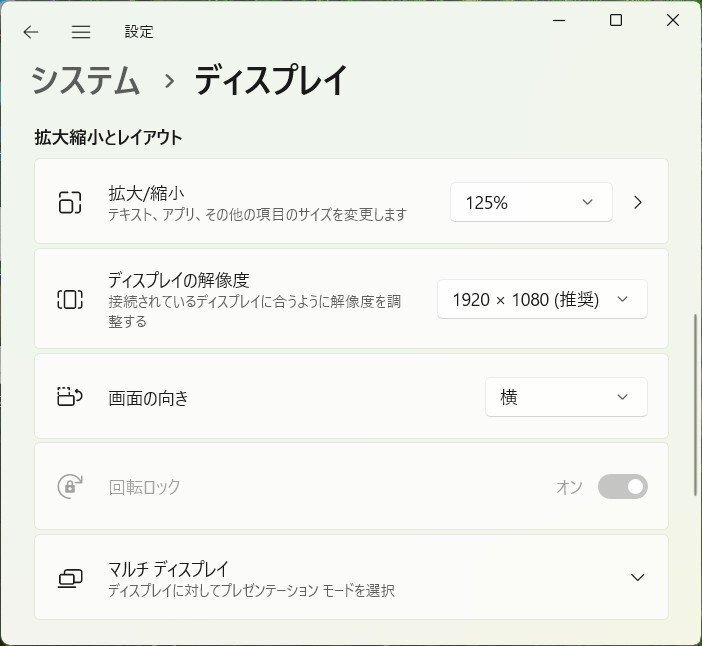
Task: Open custom scaling via the right chevron
Action: (638, 202)
